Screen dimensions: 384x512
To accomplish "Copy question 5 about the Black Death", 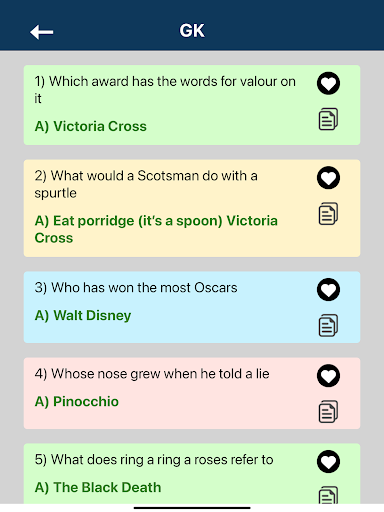I will (328, 495).
